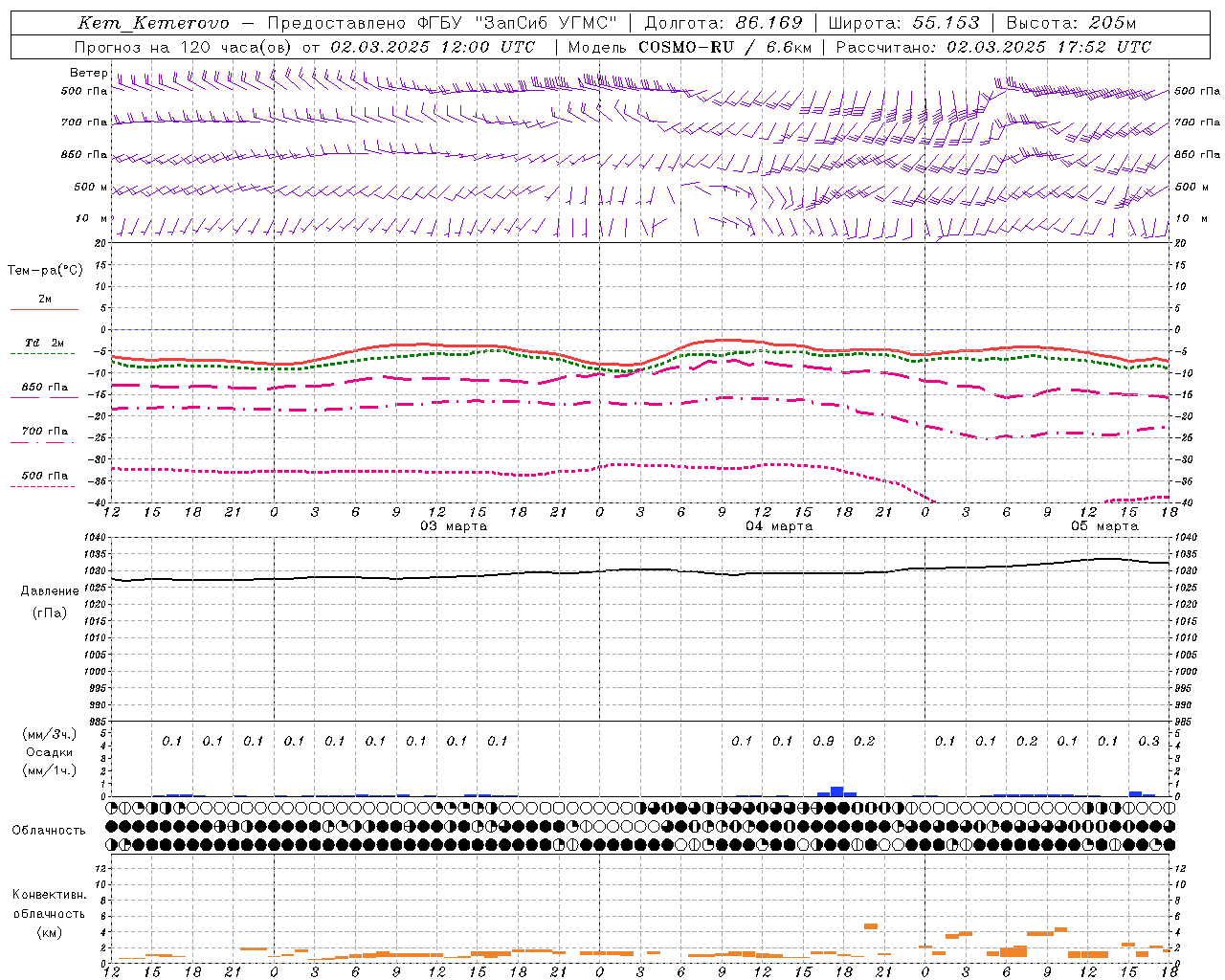This screenshot has width=1225, height=980.
Task: Click the 'Конвективн.' convective cloud label
Action: click(50, 895)
